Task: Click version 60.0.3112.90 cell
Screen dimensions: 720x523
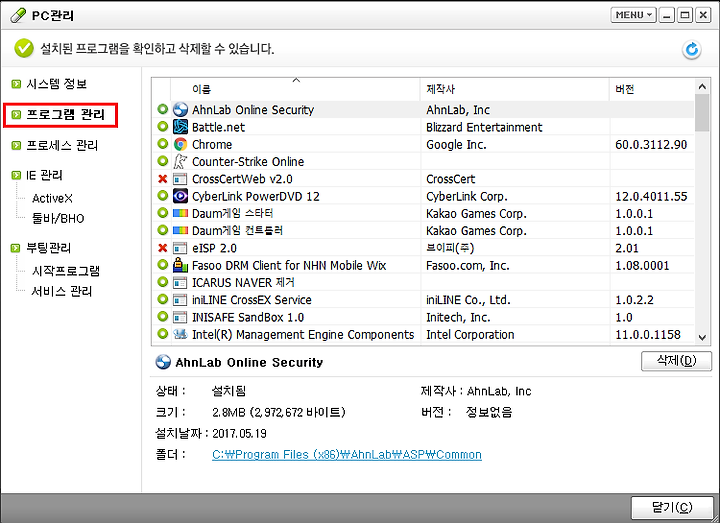Action: click(651, 145)
